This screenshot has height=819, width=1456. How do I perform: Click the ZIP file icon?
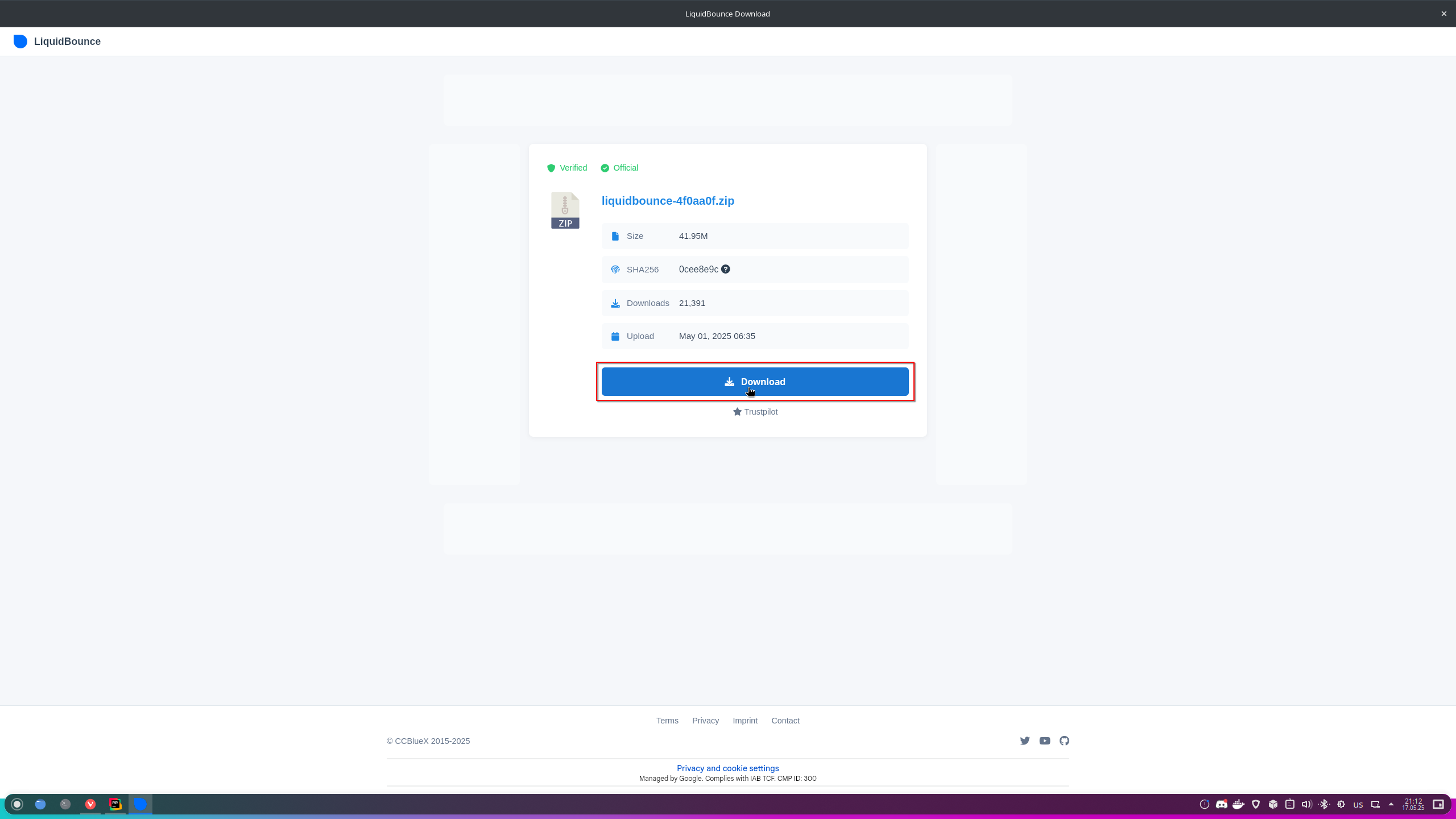click(x=565, y=210)
